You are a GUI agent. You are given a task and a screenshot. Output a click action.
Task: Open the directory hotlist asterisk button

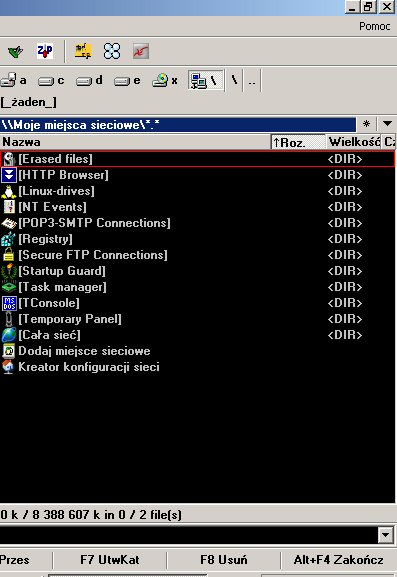tap(366, 124)
